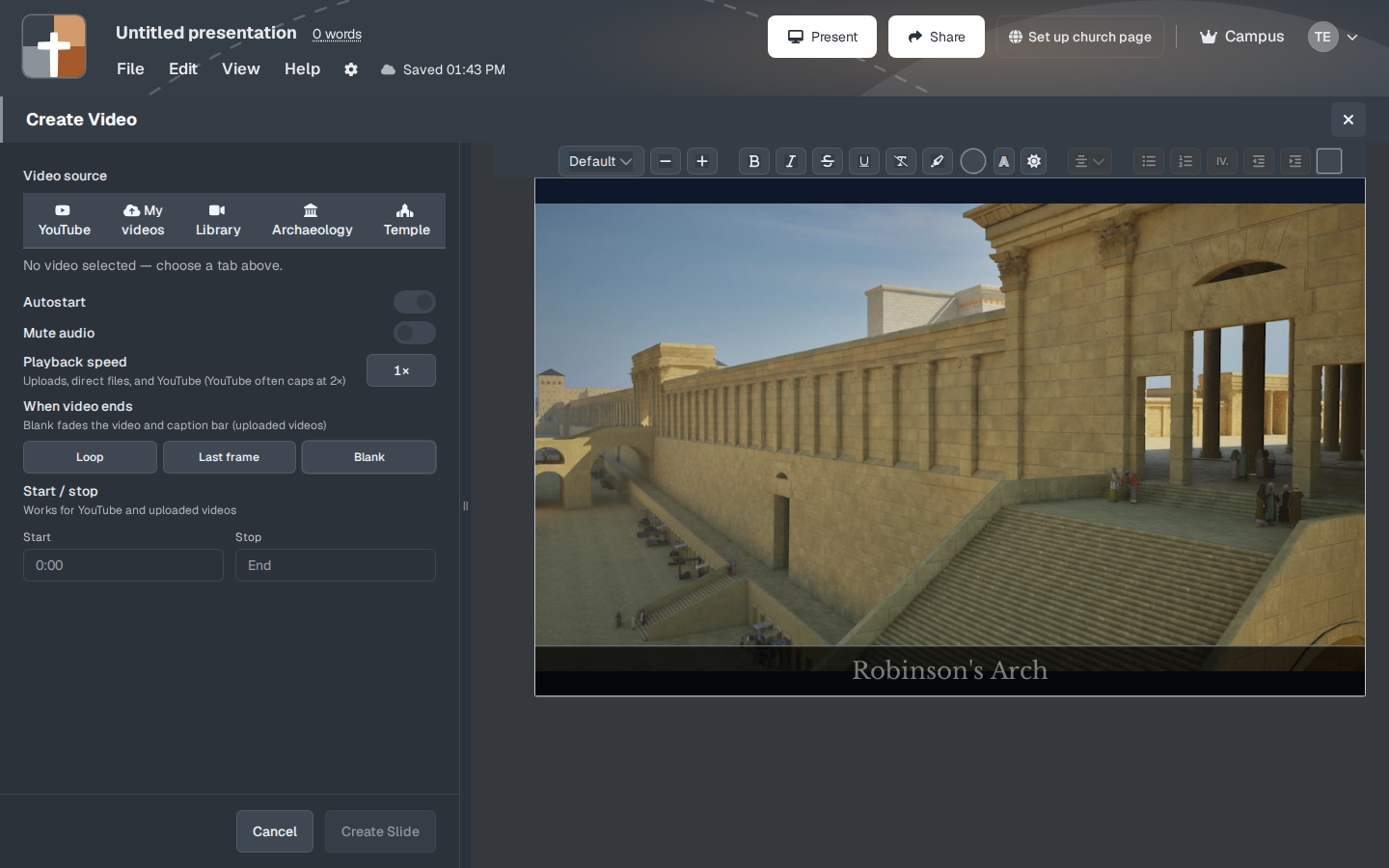
Task: Decrease font size with minus button
Action: coord(666,161)
